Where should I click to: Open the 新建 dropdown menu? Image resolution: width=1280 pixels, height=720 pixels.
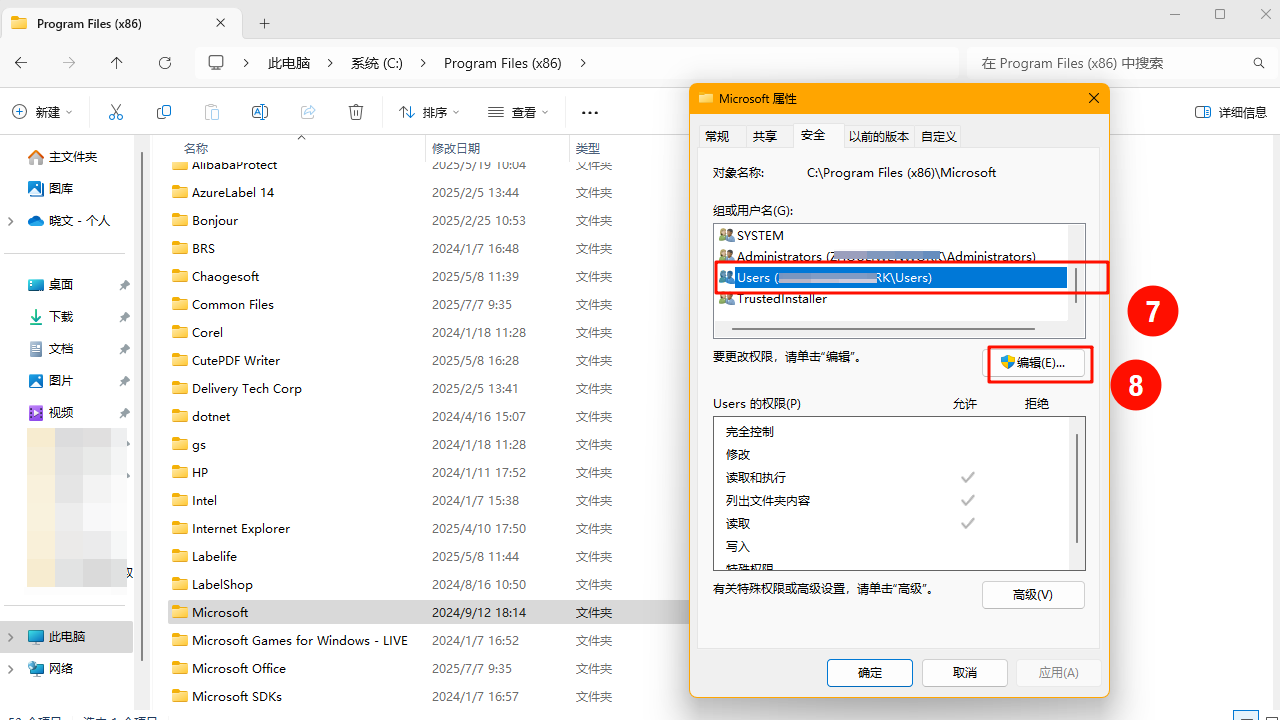(x=42, y=112)
